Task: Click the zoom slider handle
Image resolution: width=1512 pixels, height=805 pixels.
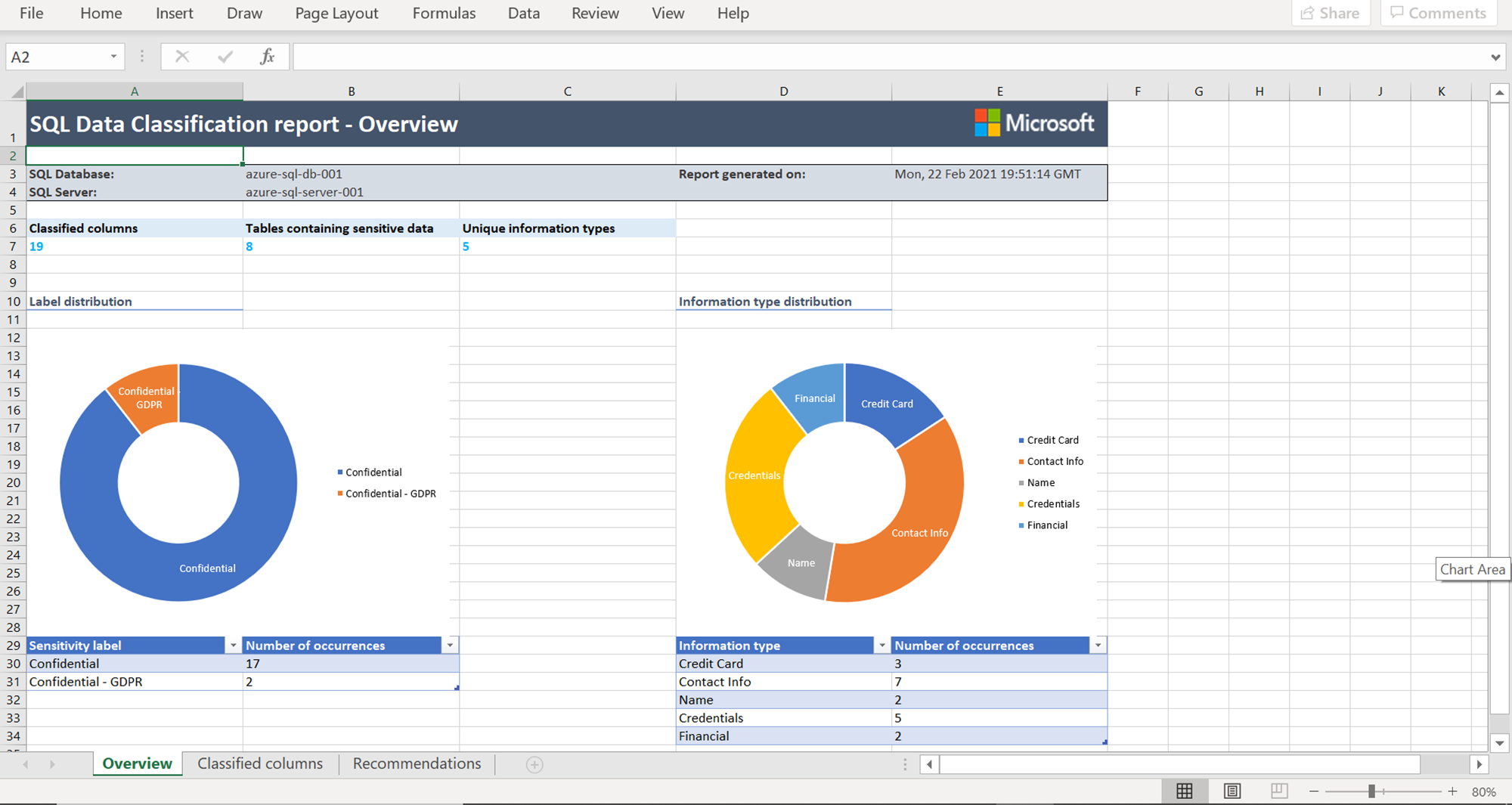Action: click(1371, 791)
